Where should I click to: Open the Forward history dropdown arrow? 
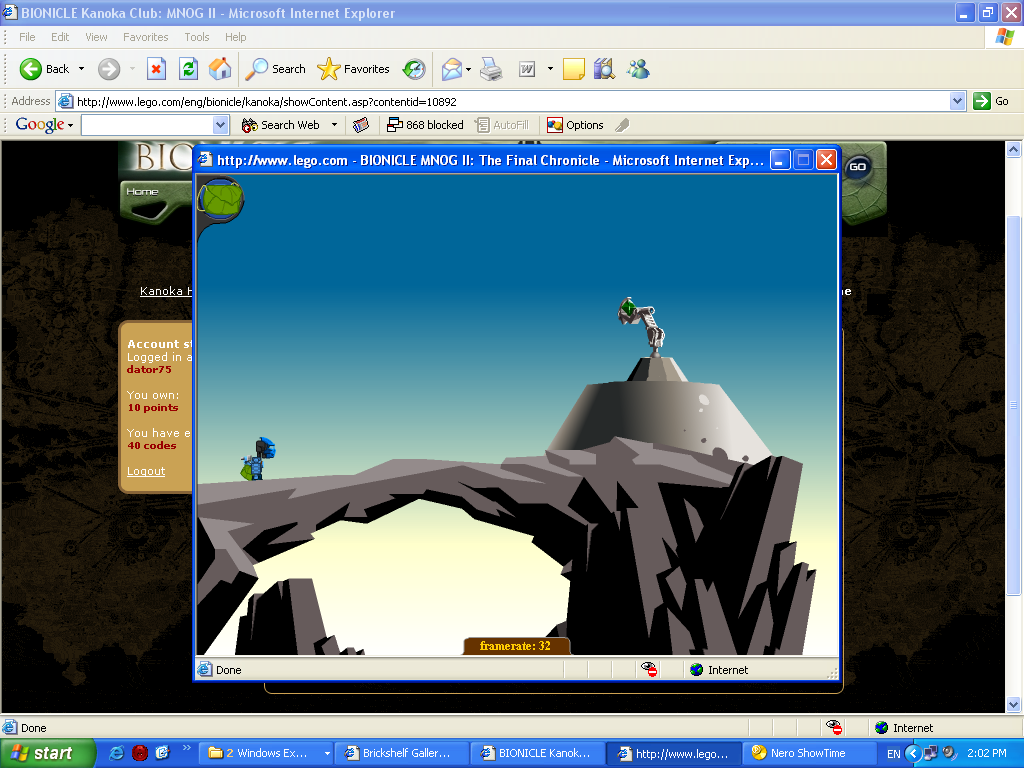coord(133,69)
